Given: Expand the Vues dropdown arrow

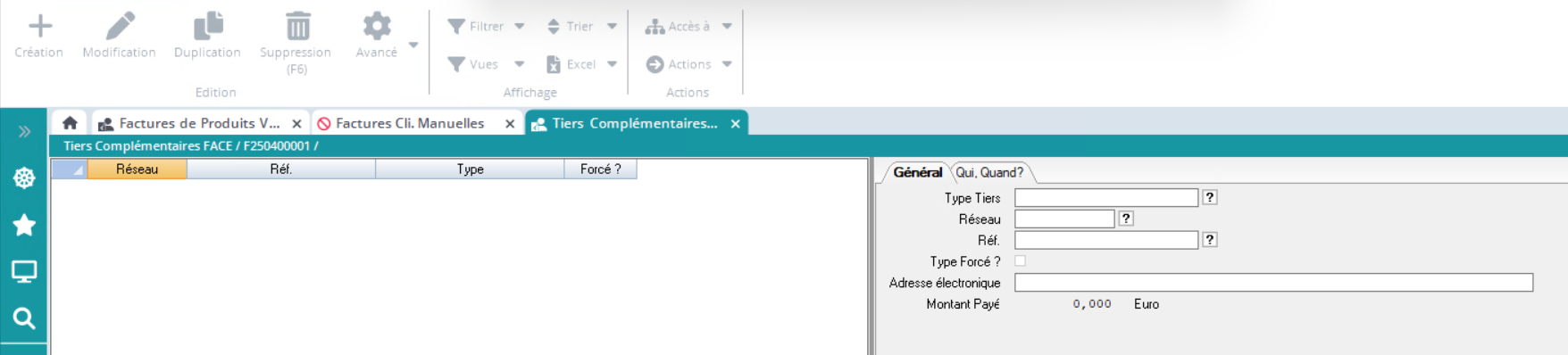Looking at the screenshot, I should pos(520,64).
